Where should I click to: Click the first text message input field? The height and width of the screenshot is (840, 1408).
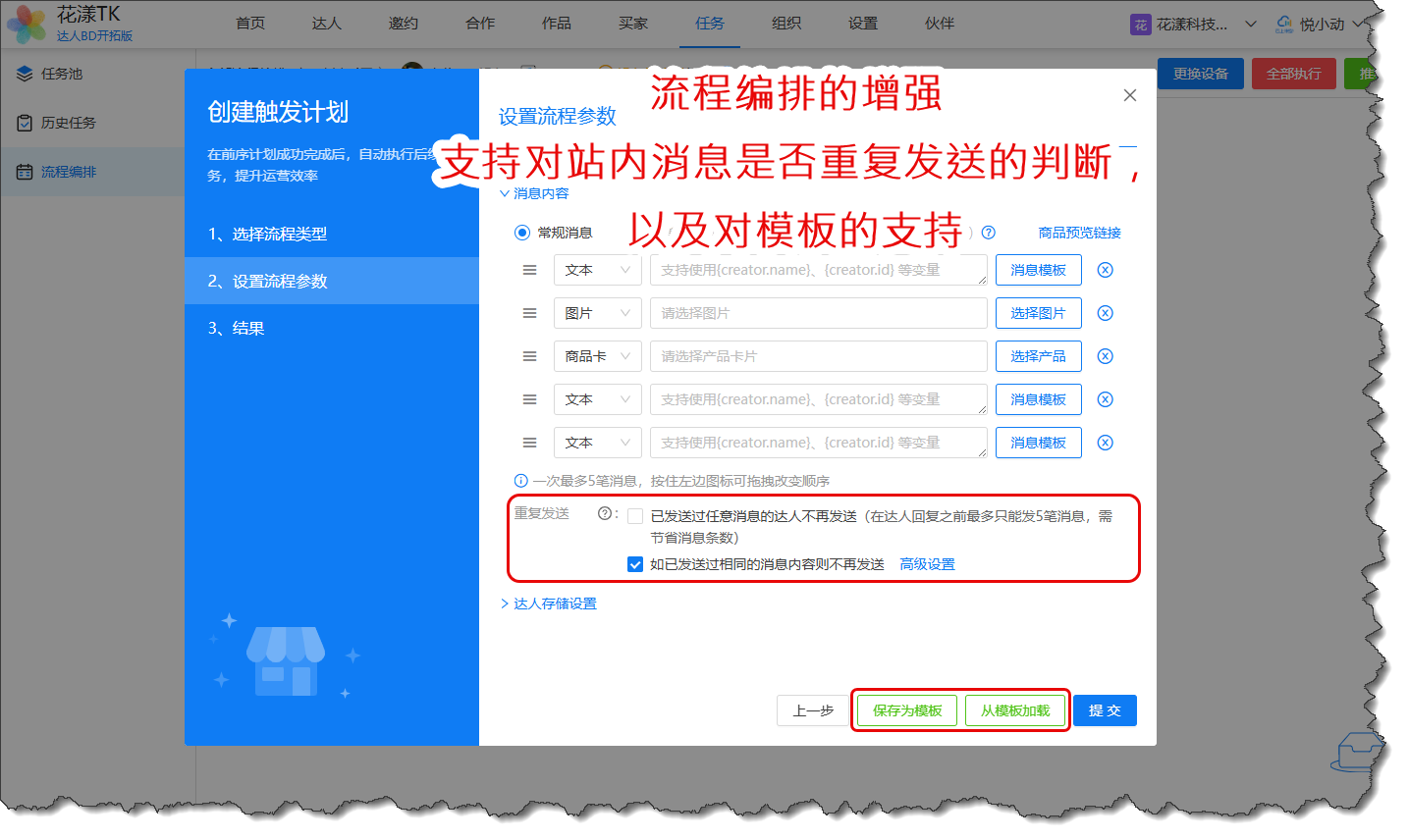click(x=817, y=270)
